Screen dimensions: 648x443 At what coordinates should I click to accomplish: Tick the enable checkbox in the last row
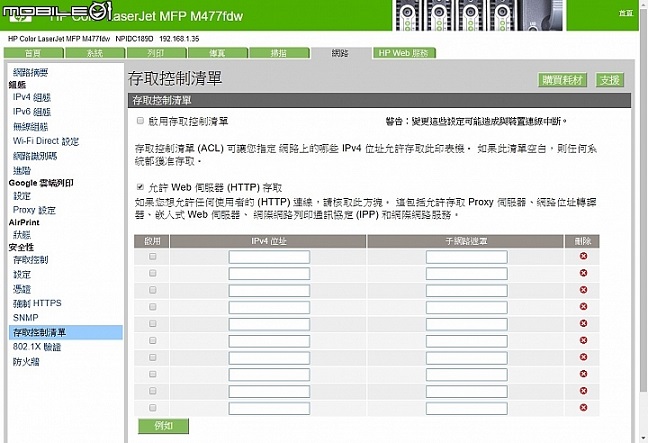pos(152,408)
